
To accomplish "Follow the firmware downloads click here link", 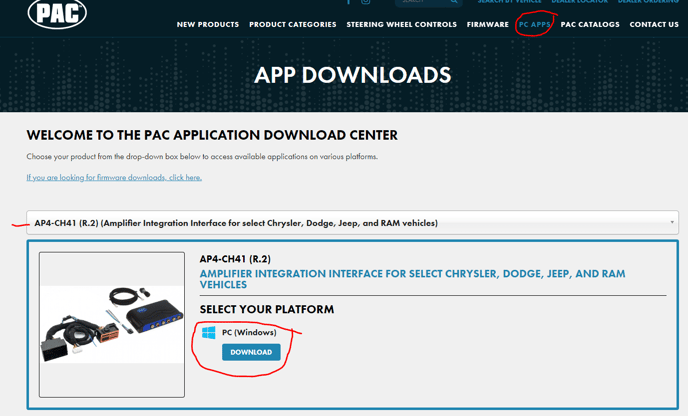I will point(114,177).
